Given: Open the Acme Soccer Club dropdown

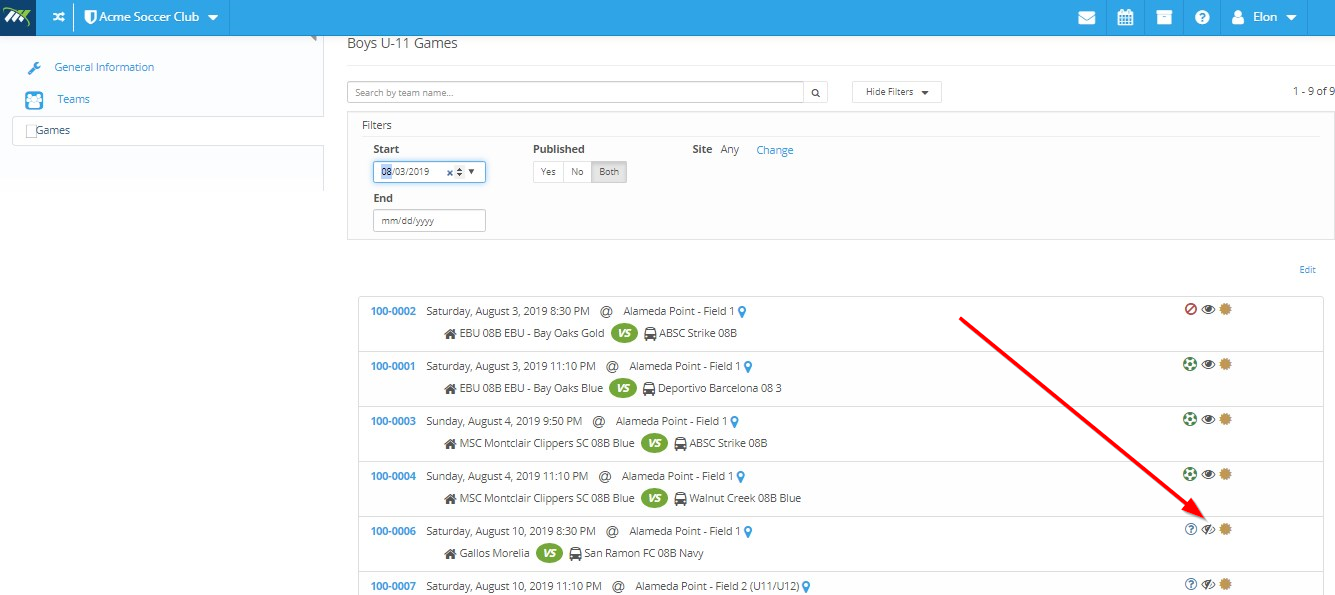Looking at the screenshot, I should 151,17.
